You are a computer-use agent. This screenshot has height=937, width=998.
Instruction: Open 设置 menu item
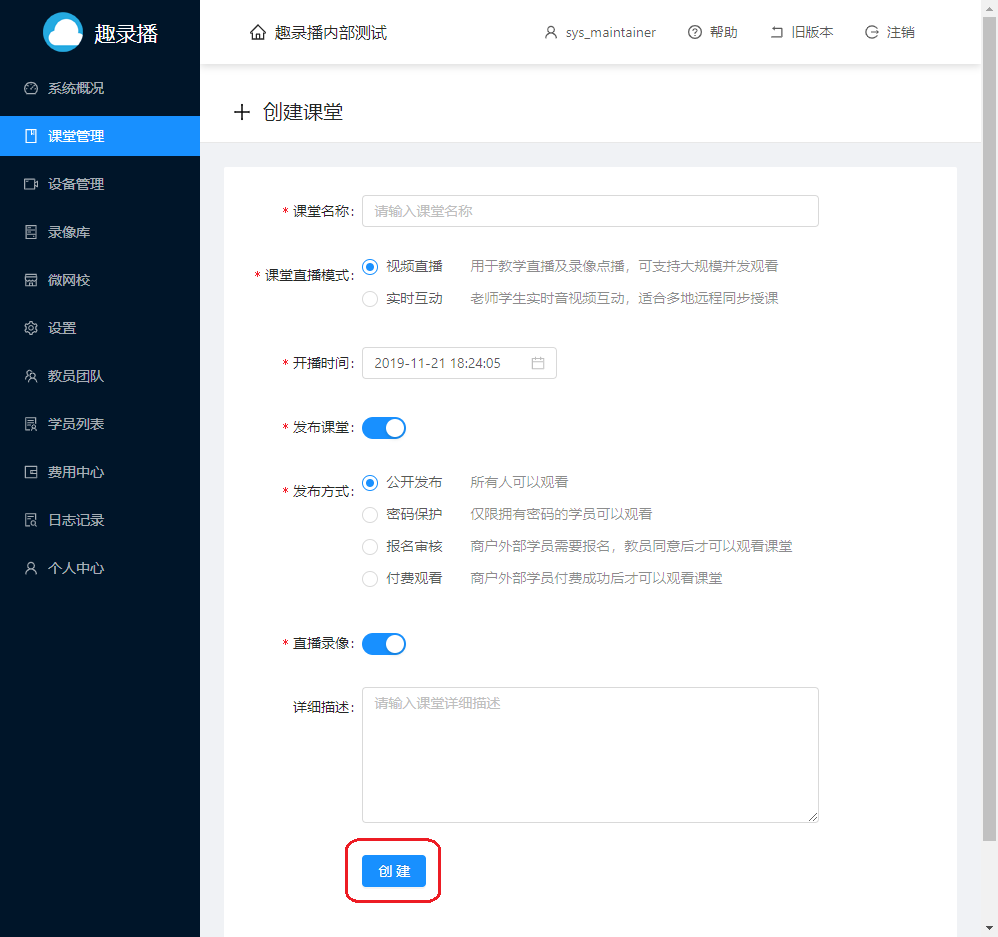click(x=100, y=328)
